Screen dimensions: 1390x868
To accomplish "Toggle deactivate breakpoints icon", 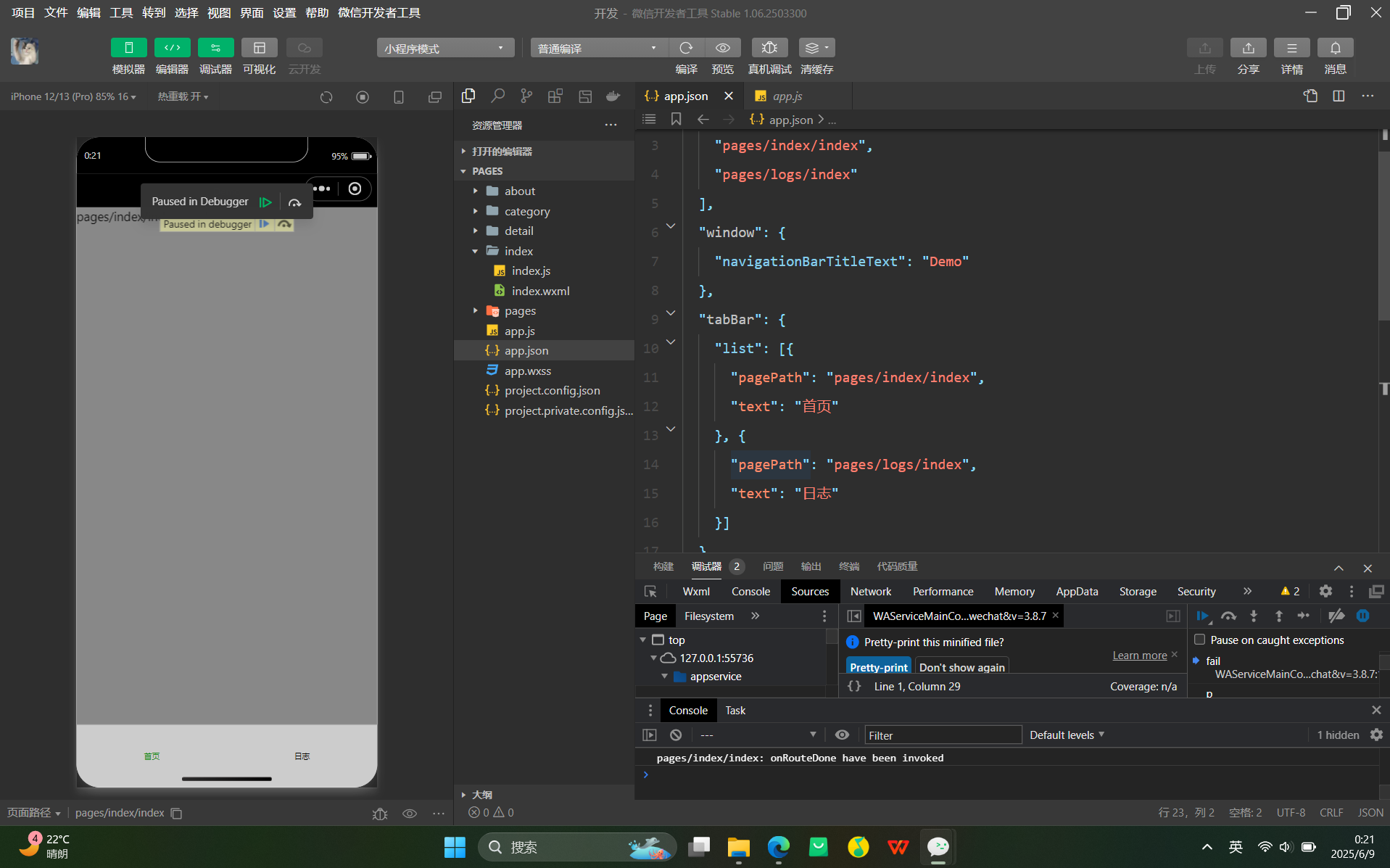I will pos(1336,616).
